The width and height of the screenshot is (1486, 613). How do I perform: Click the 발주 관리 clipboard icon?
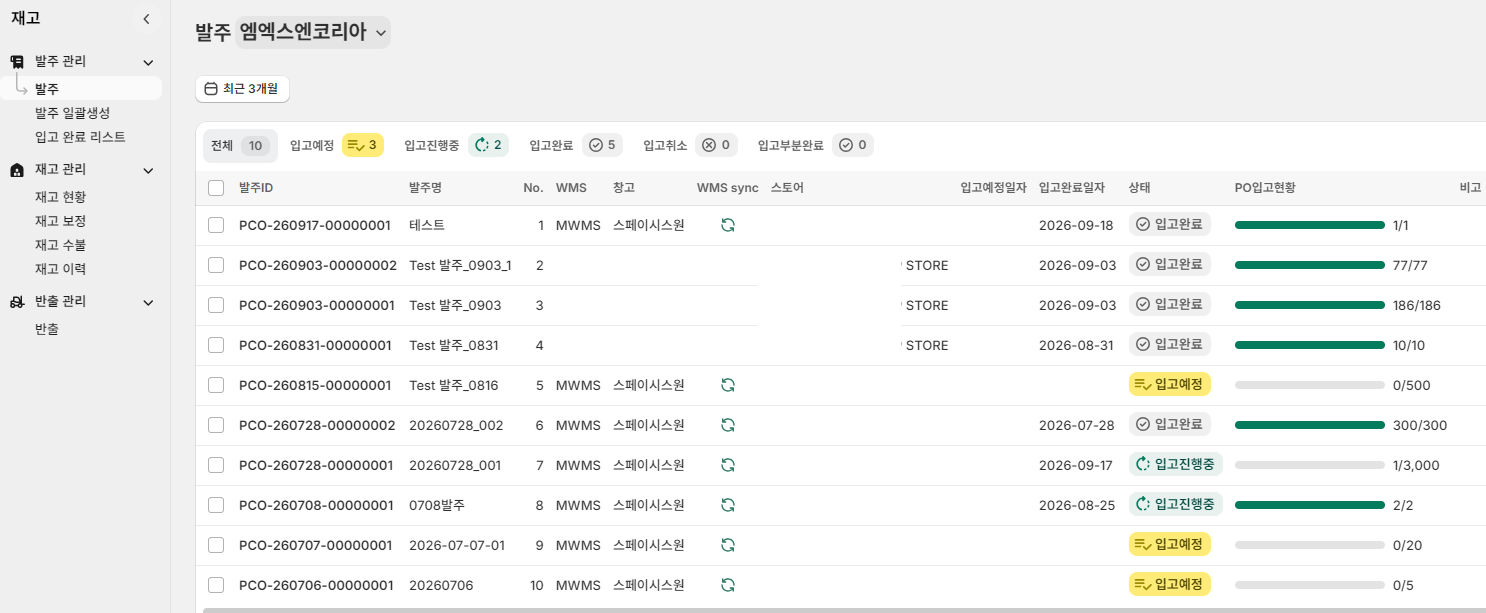tap(17, 62)
